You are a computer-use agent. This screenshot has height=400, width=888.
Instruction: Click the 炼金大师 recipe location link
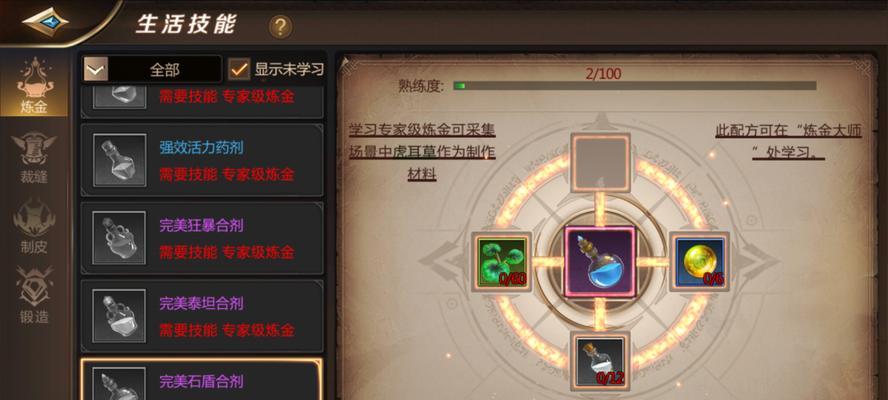(x=788, y=142)
